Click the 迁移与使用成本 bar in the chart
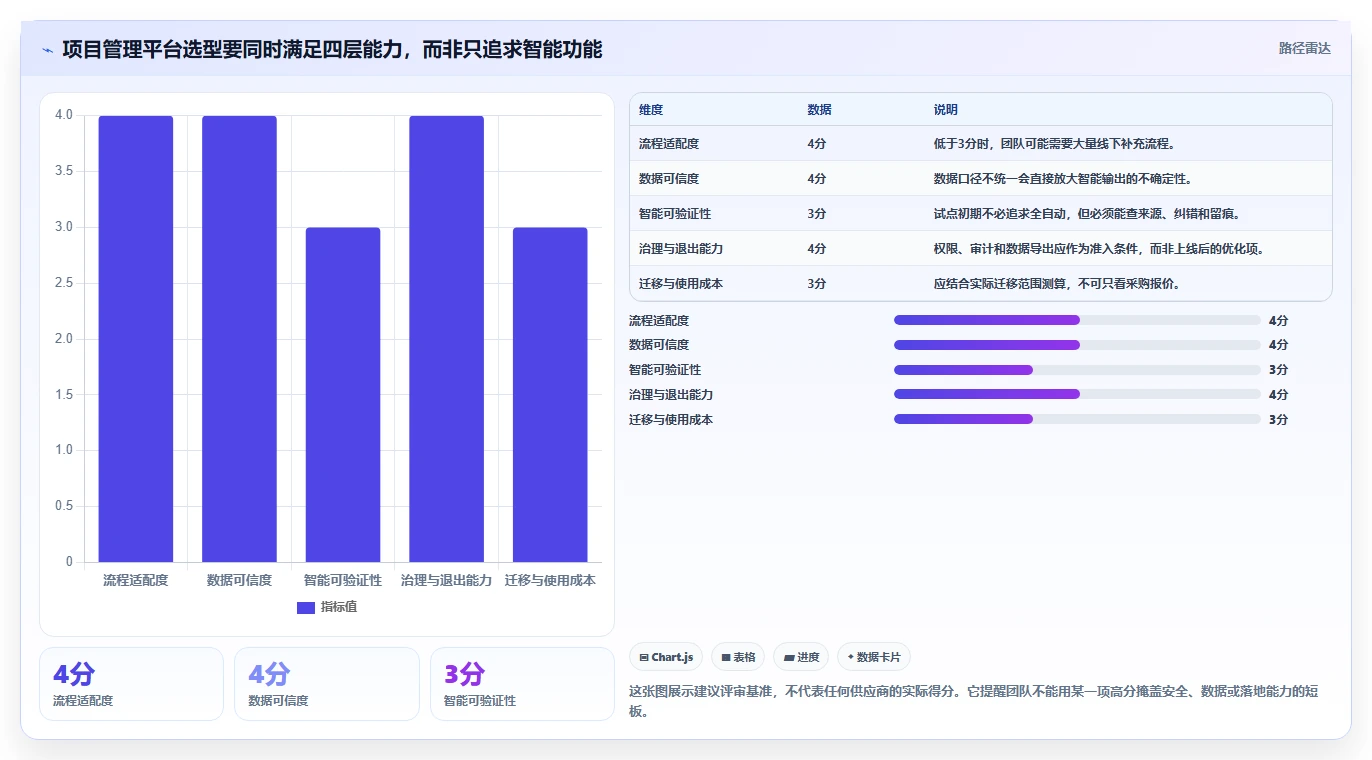This screenshot has height=760, width=1372. pyautogui.click(x=550, y=395)
